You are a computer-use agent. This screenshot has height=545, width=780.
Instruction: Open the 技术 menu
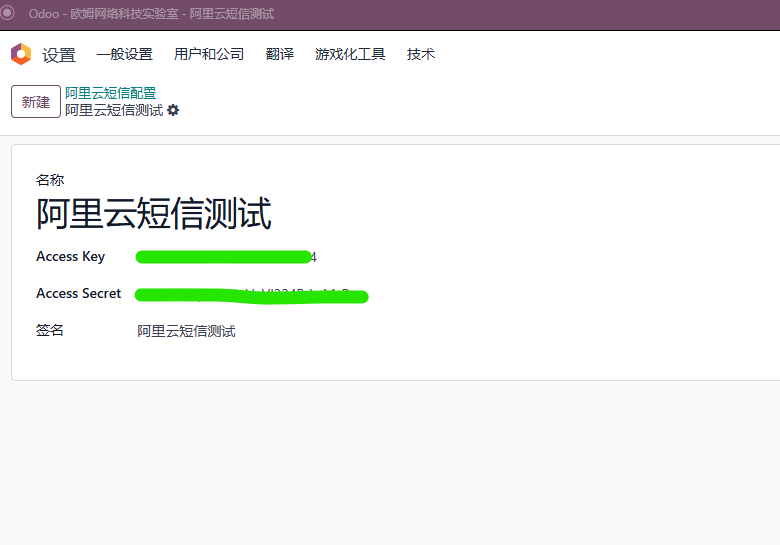[x=421, y=54]
